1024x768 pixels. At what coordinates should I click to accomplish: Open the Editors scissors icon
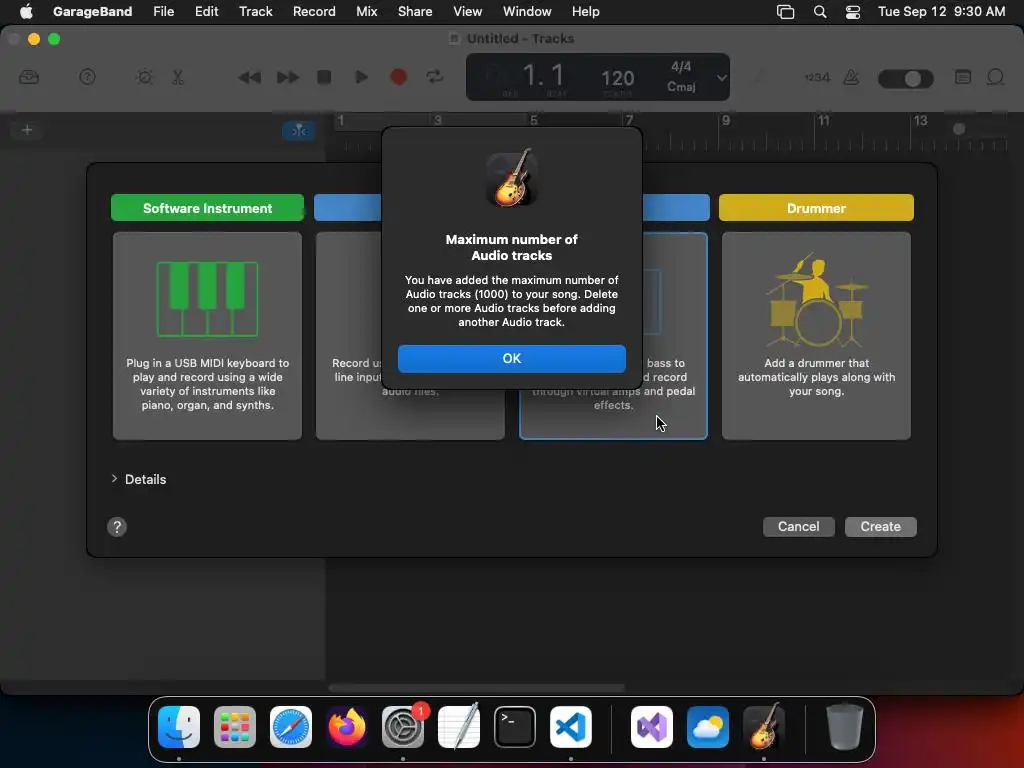(178, 77)
